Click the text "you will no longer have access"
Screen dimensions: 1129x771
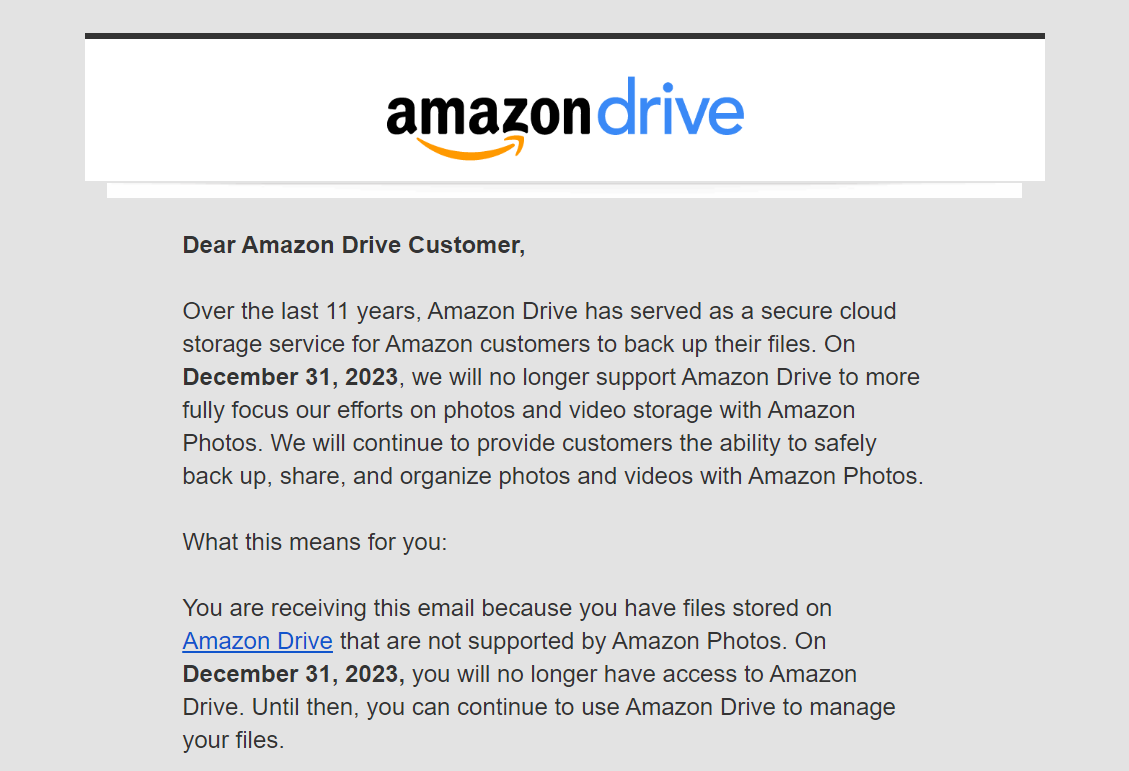575,674
